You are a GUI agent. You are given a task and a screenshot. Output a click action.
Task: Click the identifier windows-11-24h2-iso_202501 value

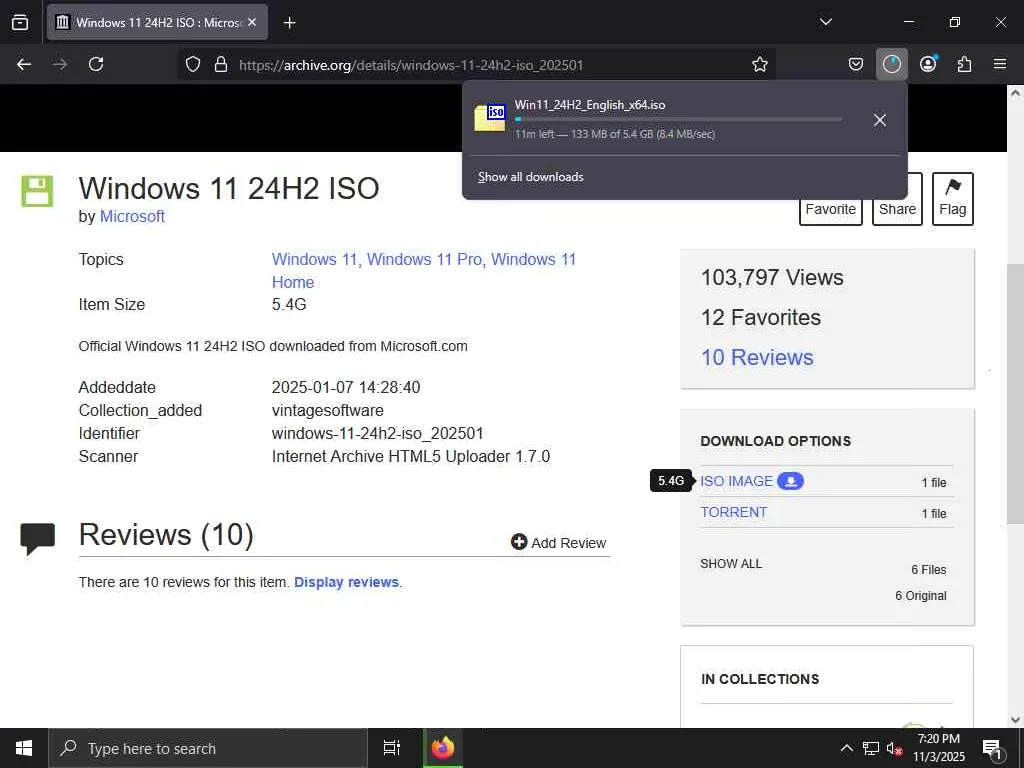pyautogui.click(x=377, y=434)
